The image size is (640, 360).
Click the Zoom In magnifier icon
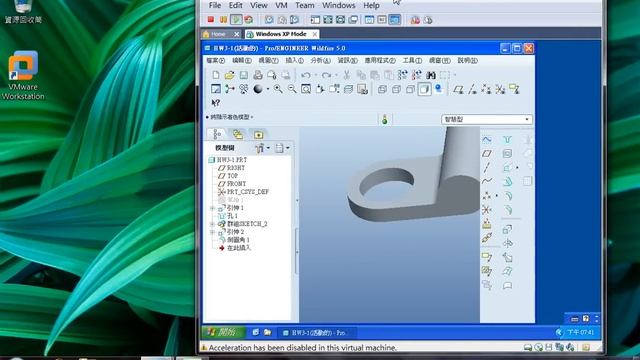pos(278,89)
